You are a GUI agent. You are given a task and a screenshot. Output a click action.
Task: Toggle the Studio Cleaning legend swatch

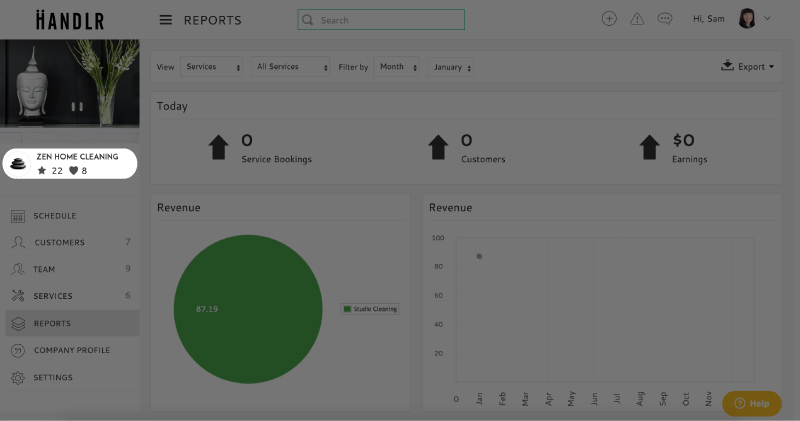[x=347, y=309]
